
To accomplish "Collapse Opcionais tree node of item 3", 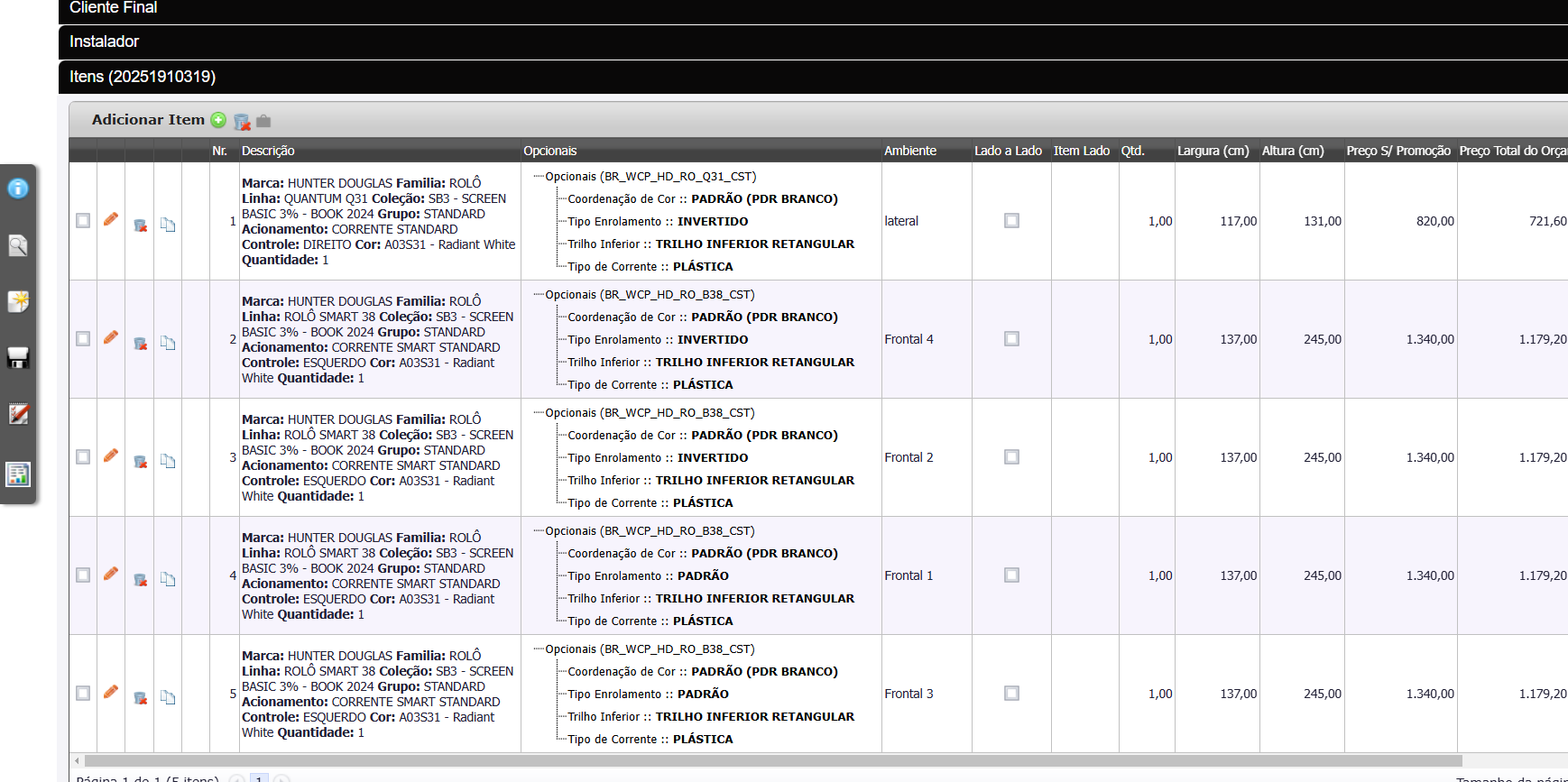I will pos(650,413).
